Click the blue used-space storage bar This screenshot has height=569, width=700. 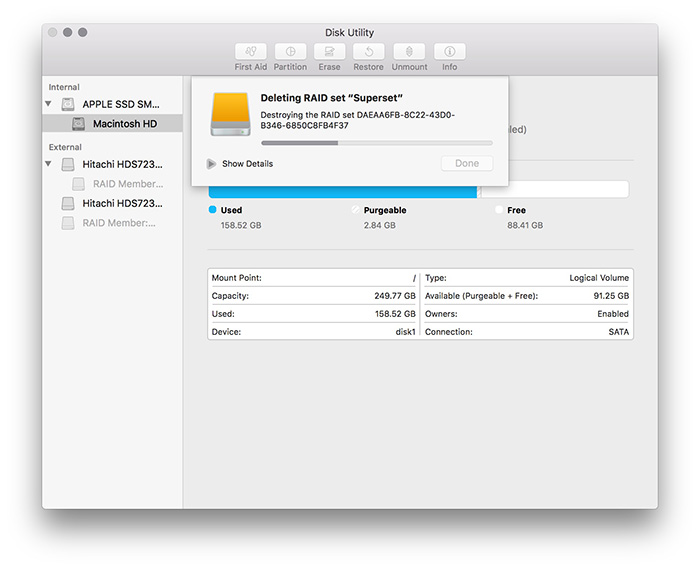[343, 191]
